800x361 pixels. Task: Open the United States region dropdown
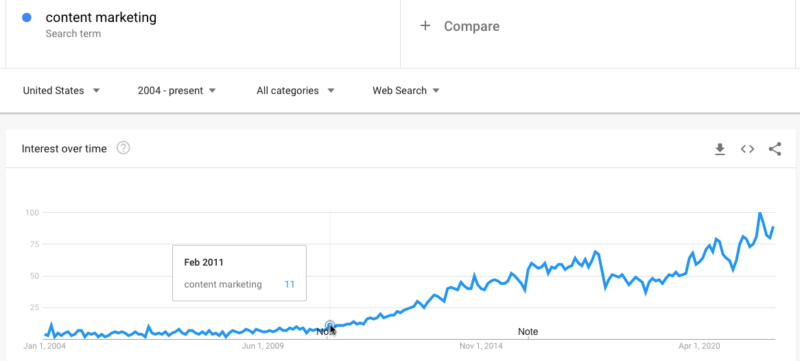point(62,91)
